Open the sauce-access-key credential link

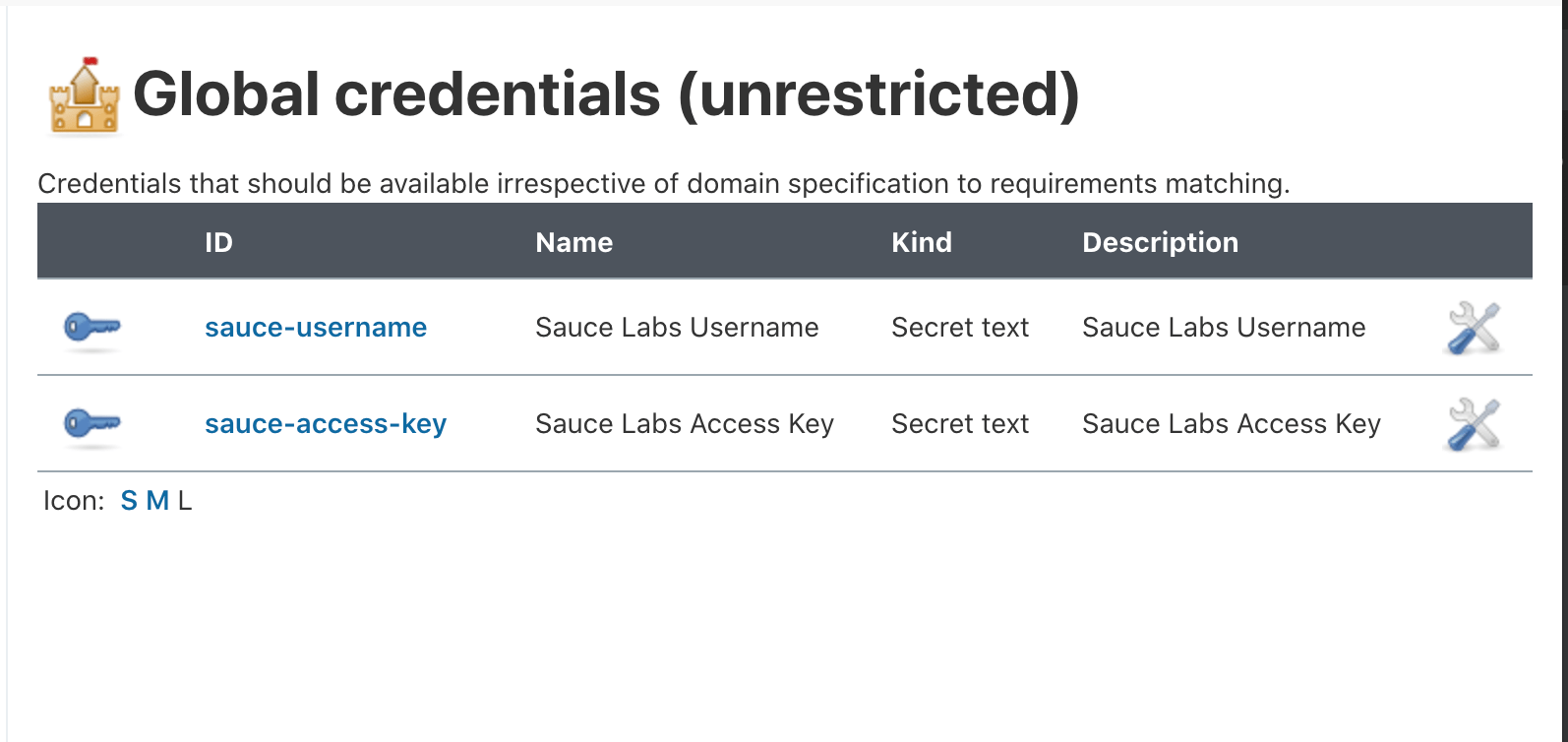[326, 424]
